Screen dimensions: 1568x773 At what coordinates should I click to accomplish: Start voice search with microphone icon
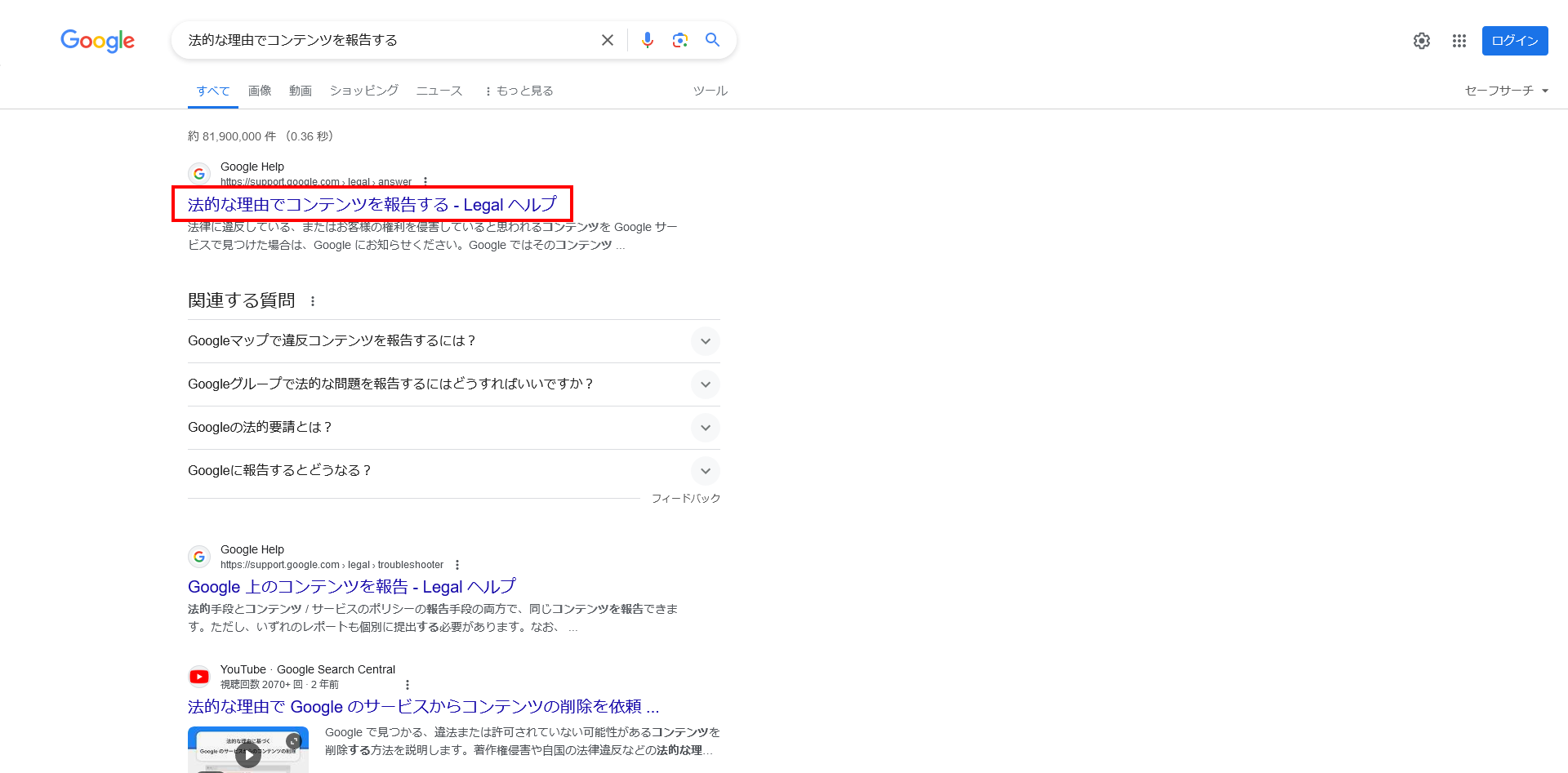coord(648,40)
